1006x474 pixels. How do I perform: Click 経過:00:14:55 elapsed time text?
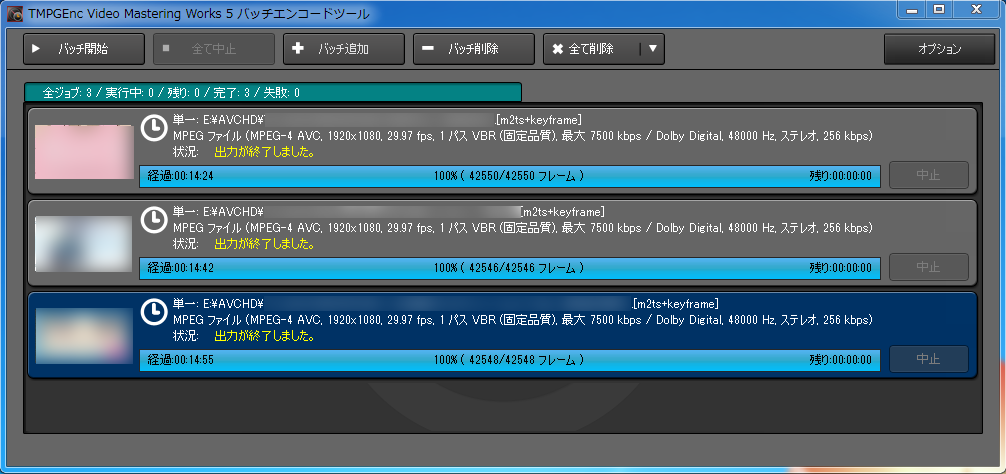point(180,360)
